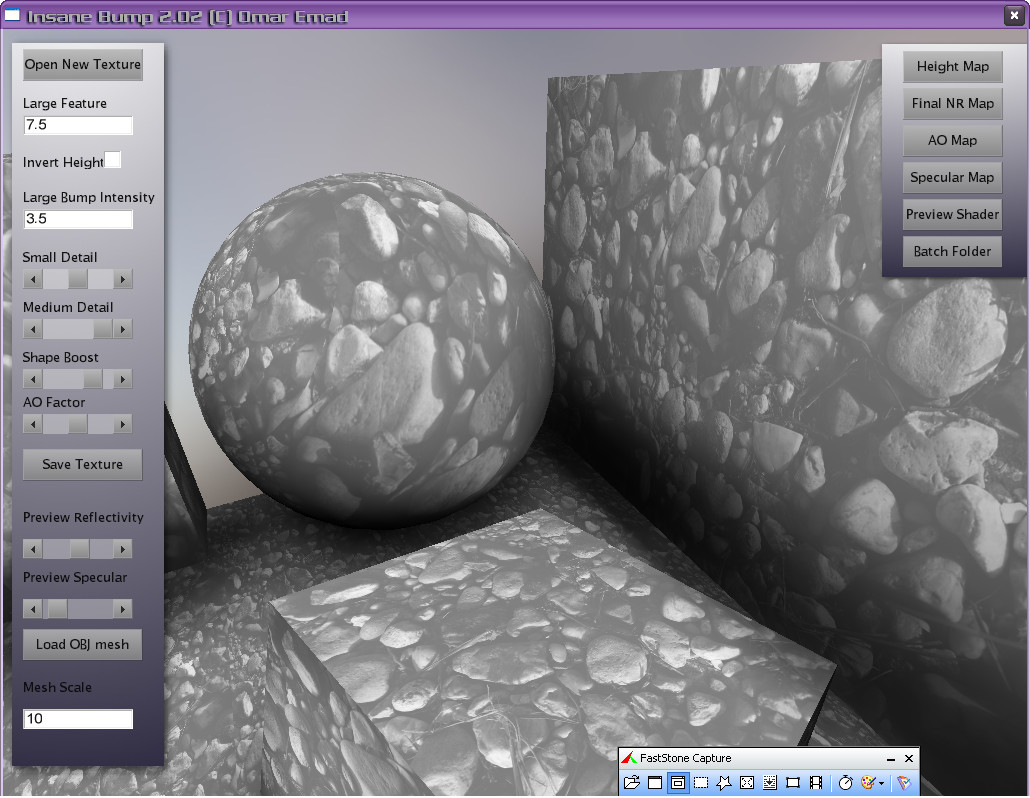Decrease Medium Detail with left arrow

[33, 328]
